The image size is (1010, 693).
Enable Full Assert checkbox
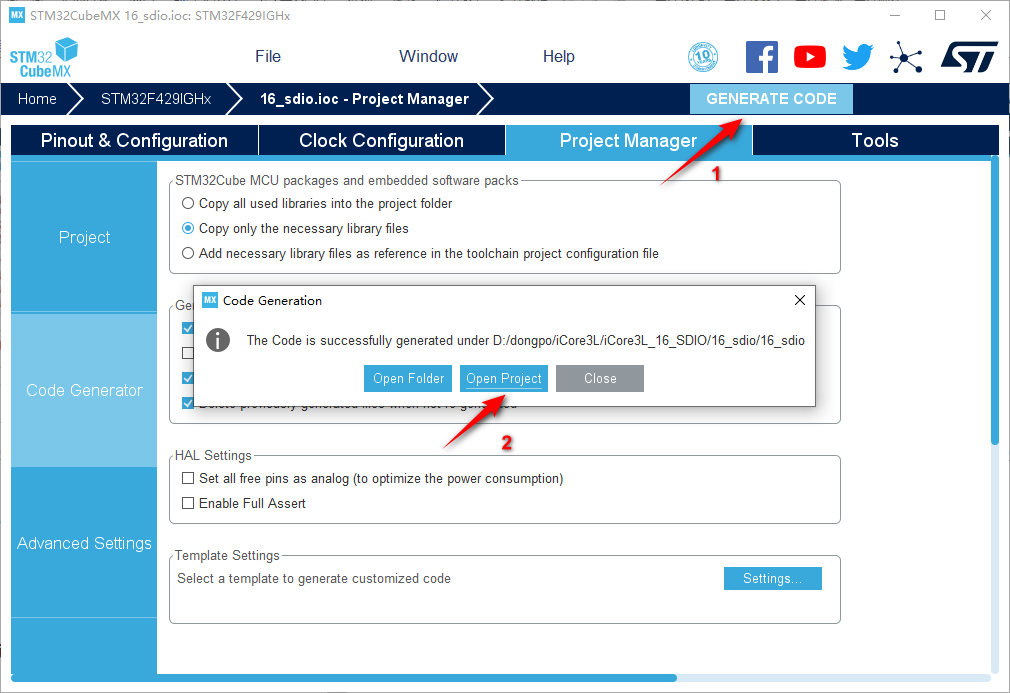click(x=188, y=504)
